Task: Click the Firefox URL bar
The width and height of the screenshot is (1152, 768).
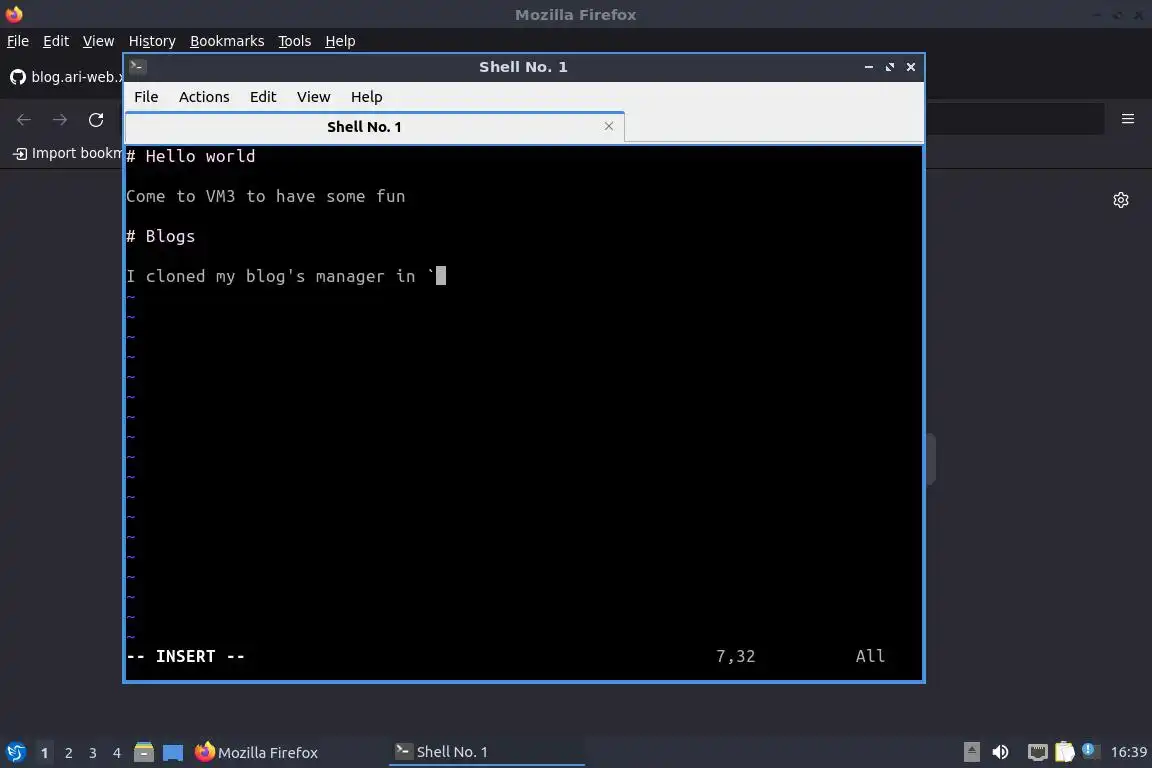Action: [1014, 119]
